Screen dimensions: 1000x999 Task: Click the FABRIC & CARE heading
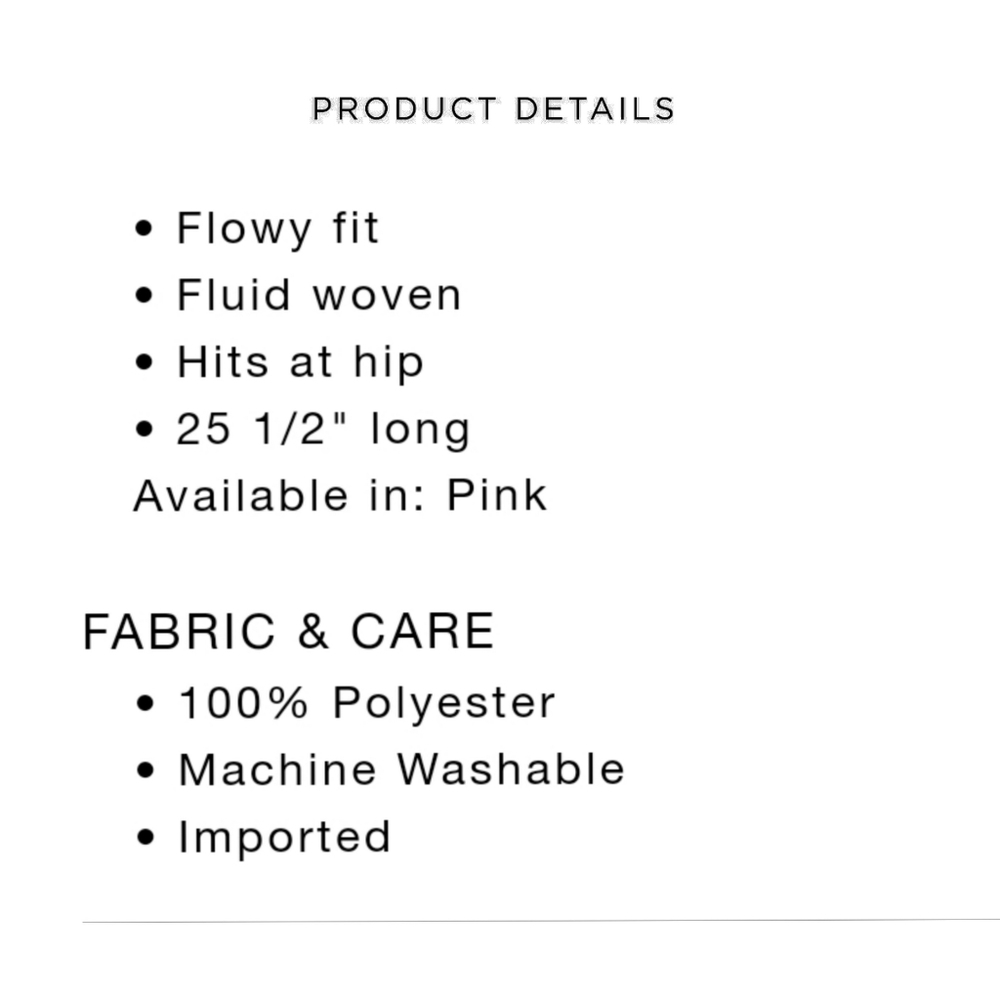pos(289,632)
